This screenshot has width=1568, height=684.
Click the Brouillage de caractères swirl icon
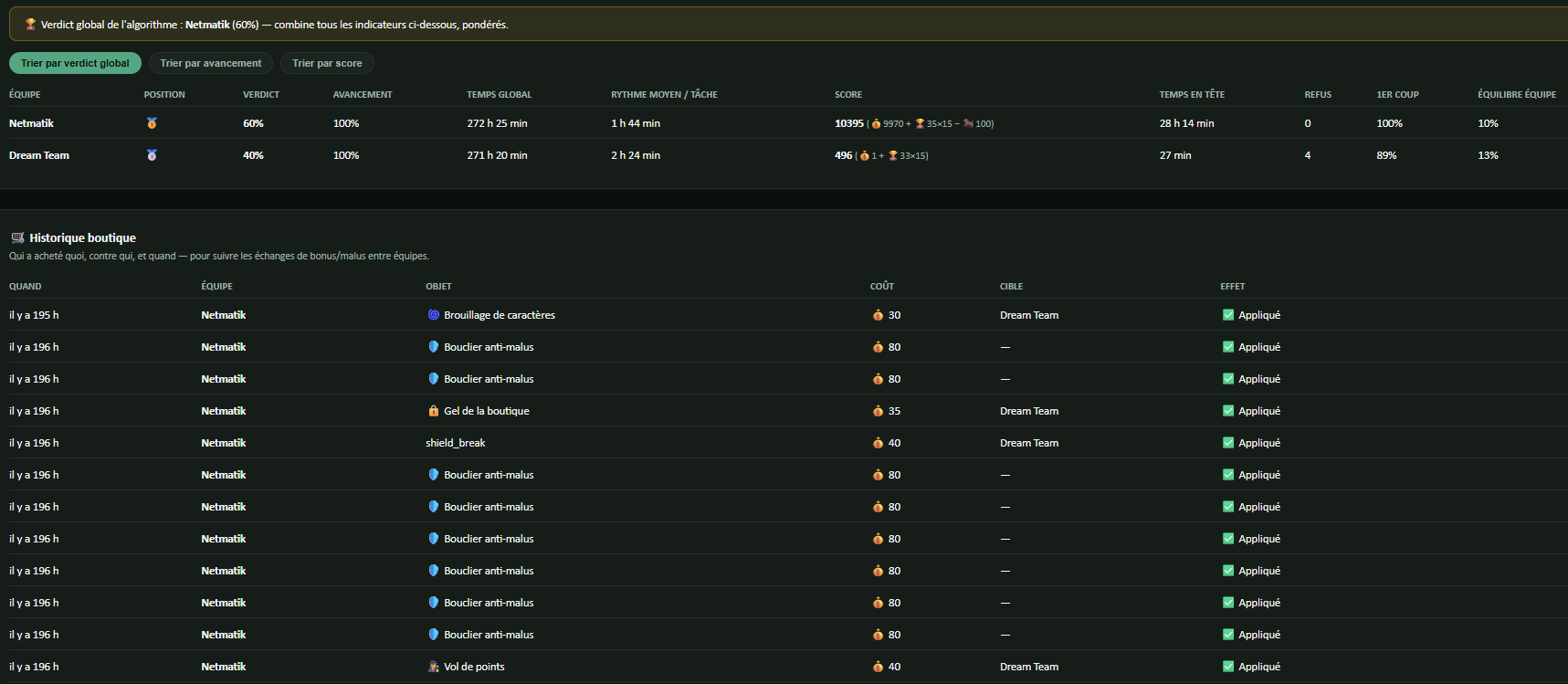click(x=434, y=315)
